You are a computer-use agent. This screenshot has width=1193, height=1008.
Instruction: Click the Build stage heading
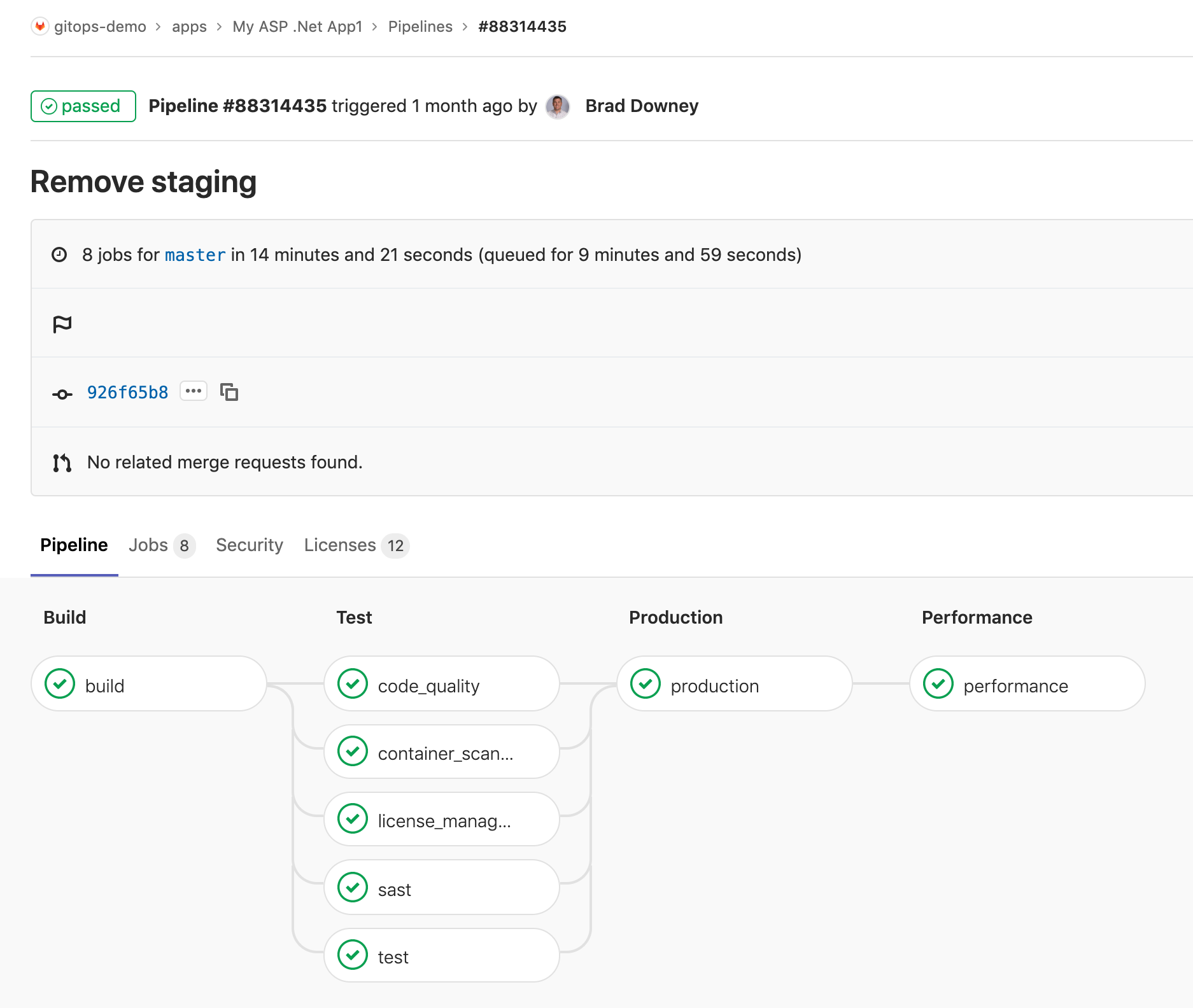(x=65, y=617)
